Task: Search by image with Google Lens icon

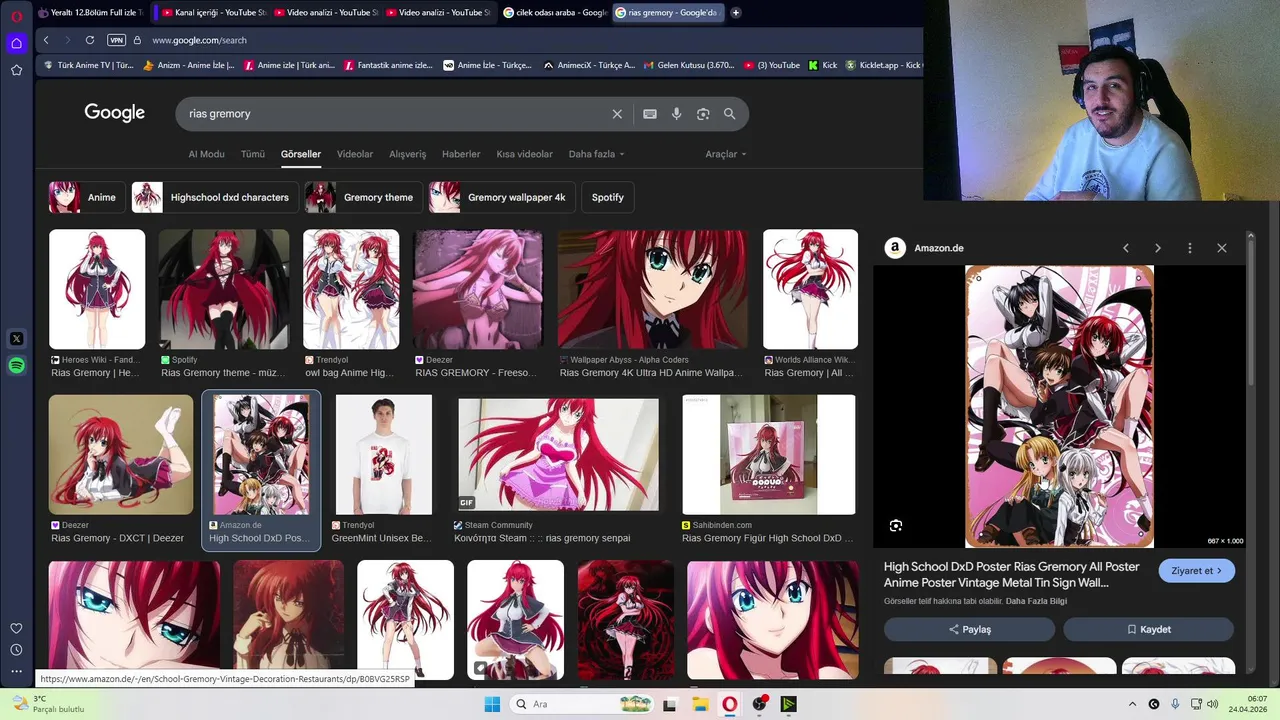Action: pos(703,114)
